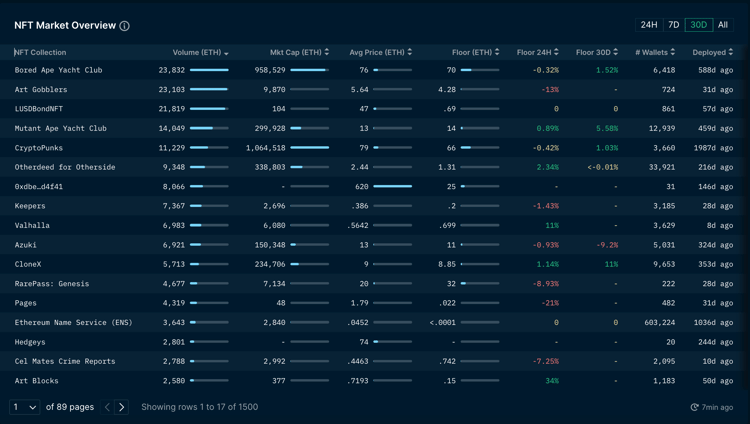Open Ethereum Name Service (ENS) collection
The width and height of the screenshot is (750, 424).
74,323
